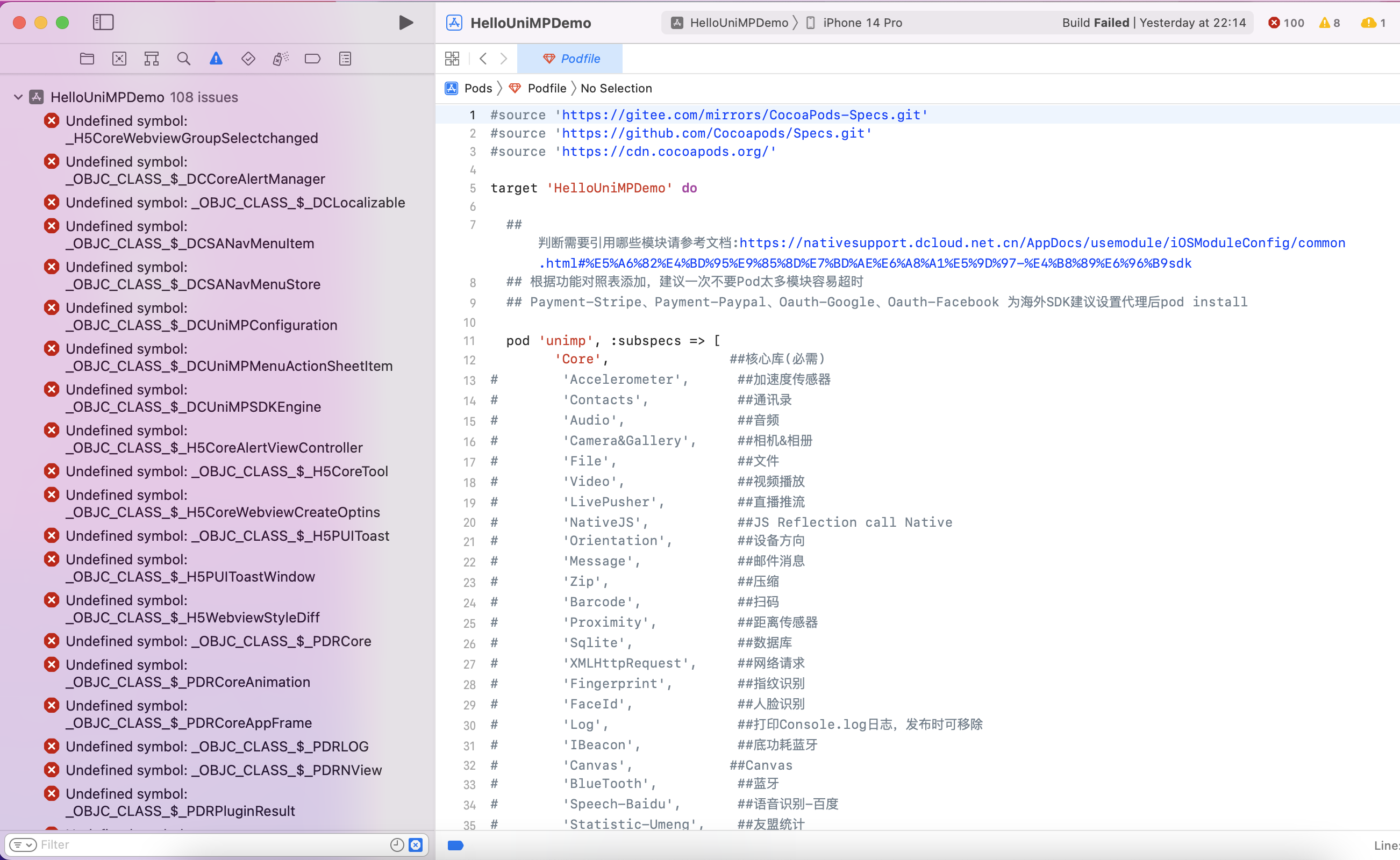Click the HelloUniMPDemo project title icon

tap(454, 23)
